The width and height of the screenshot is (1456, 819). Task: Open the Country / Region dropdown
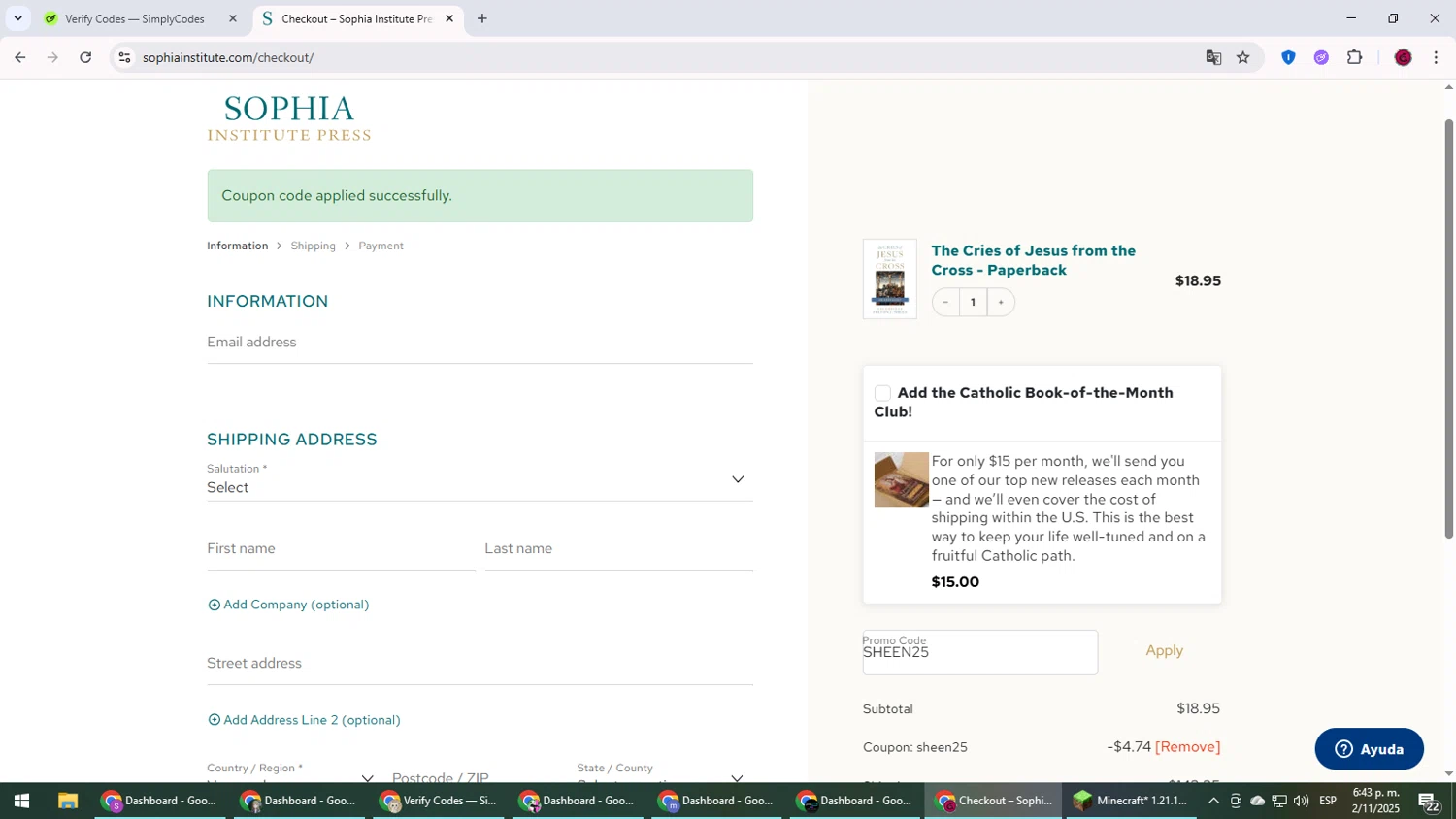(x=290, y=772)
